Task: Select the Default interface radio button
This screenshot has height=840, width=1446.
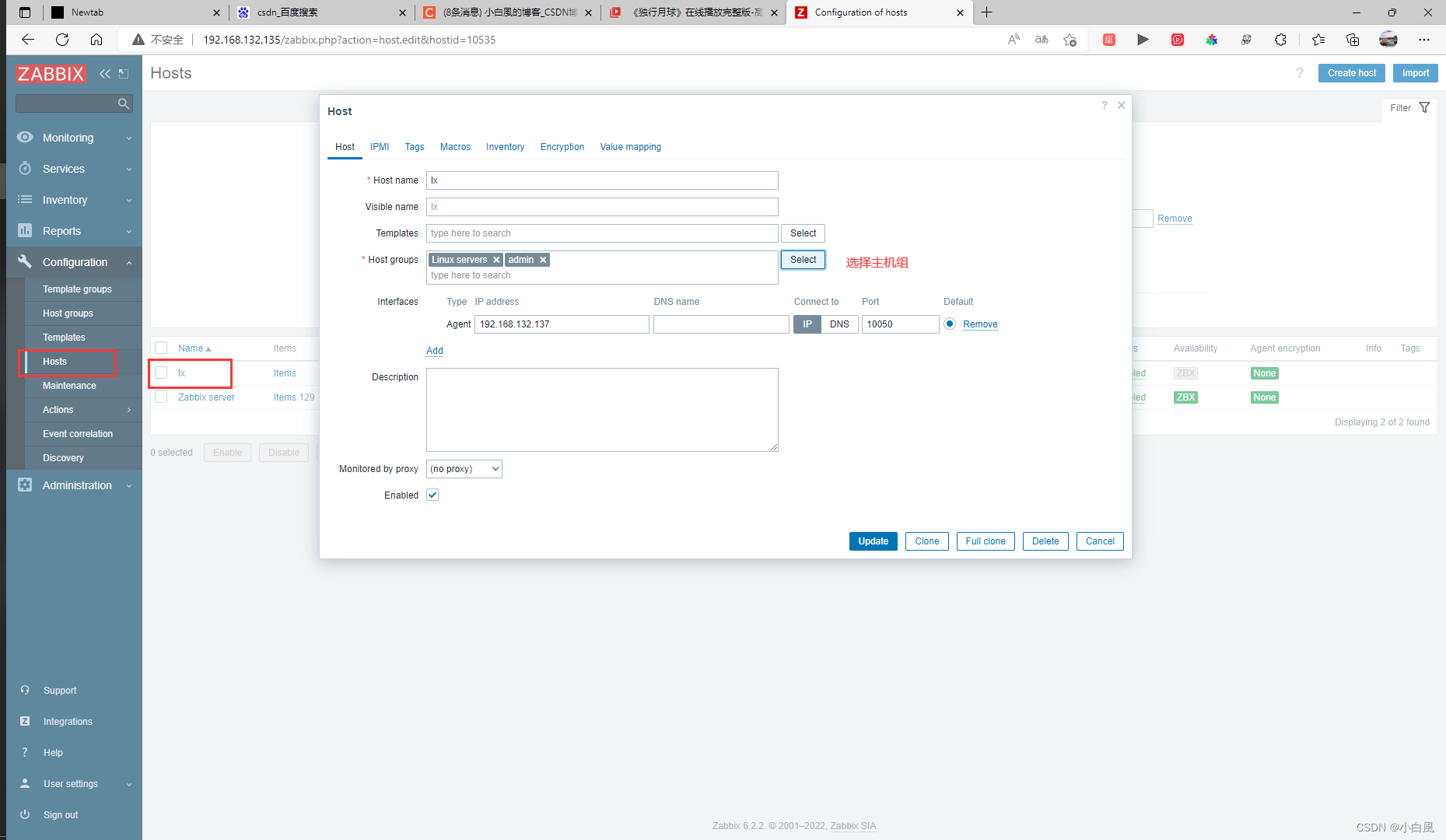Action: pyautogui.click(x=950, y=324)
